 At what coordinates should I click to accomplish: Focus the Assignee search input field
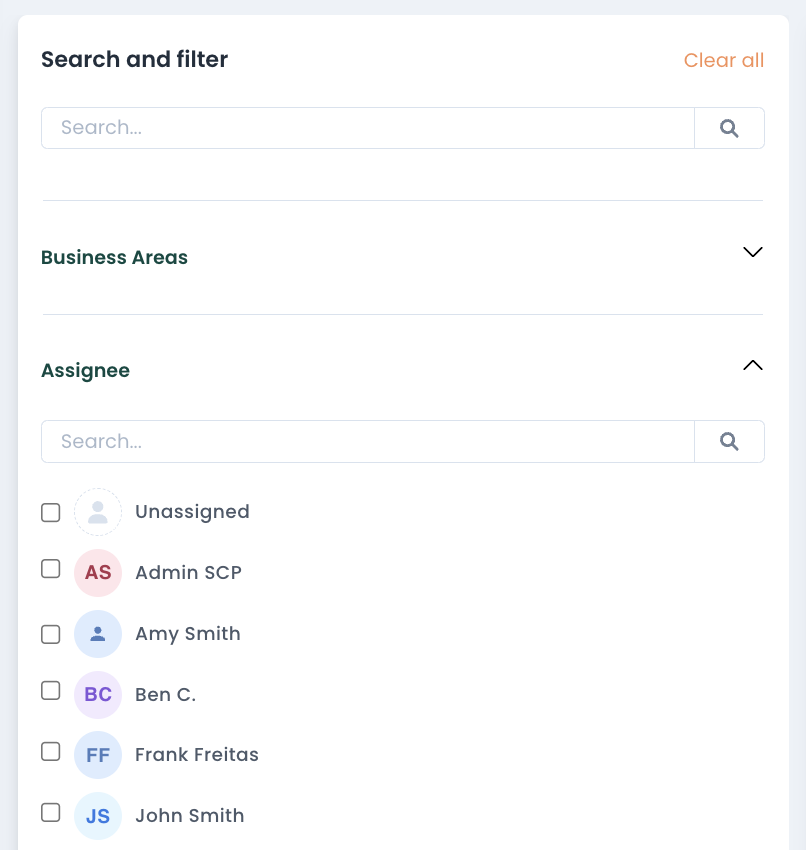click(367, 442)
